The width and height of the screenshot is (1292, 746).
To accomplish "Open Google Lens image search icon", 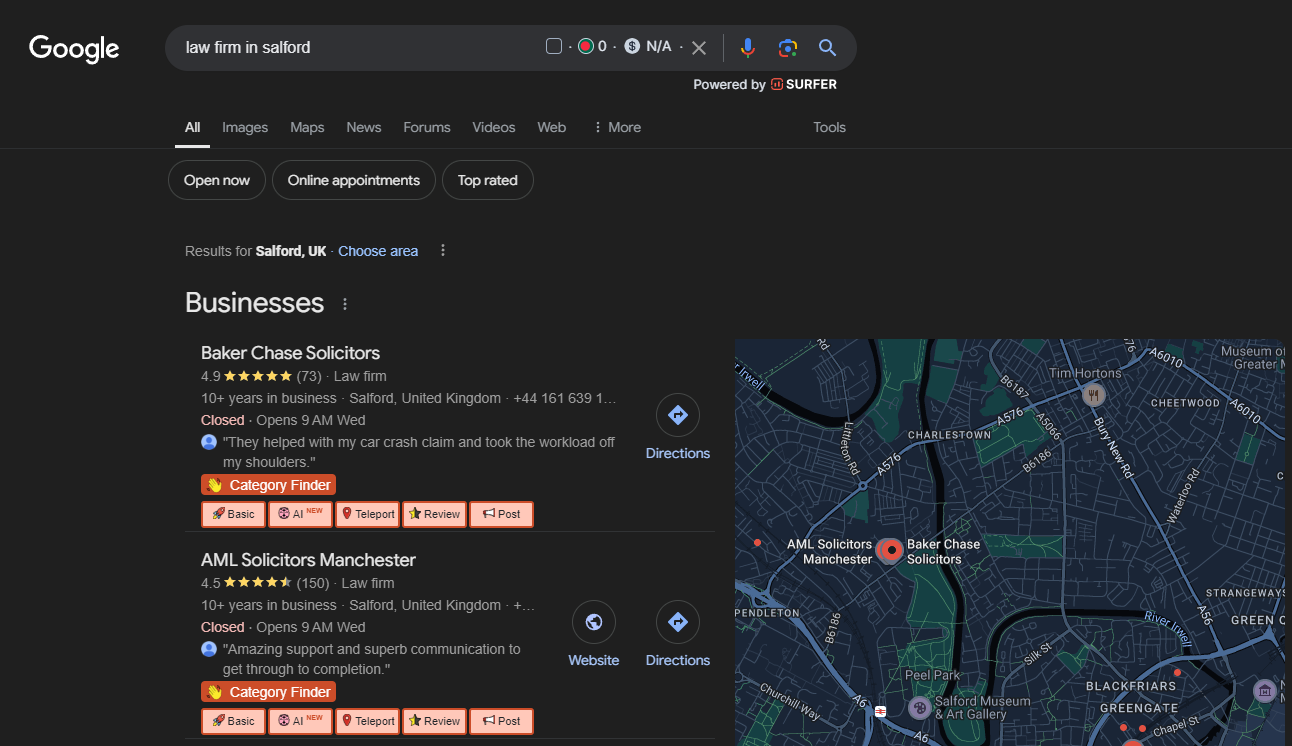I will pos(788,47).
